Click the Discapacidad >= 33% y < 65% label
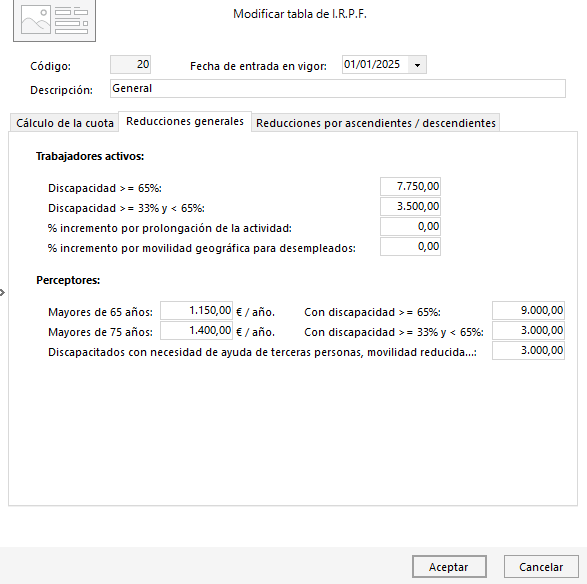 pyautogui.click(x=127, y=208)
